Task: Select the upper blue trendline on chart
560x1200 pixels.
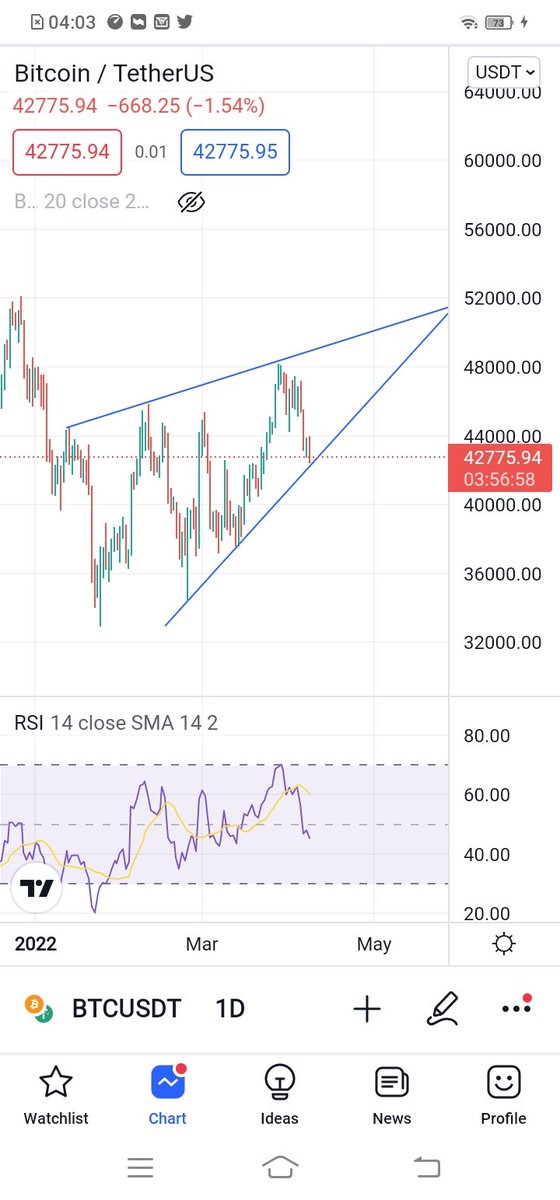Action: coord(257,368)
